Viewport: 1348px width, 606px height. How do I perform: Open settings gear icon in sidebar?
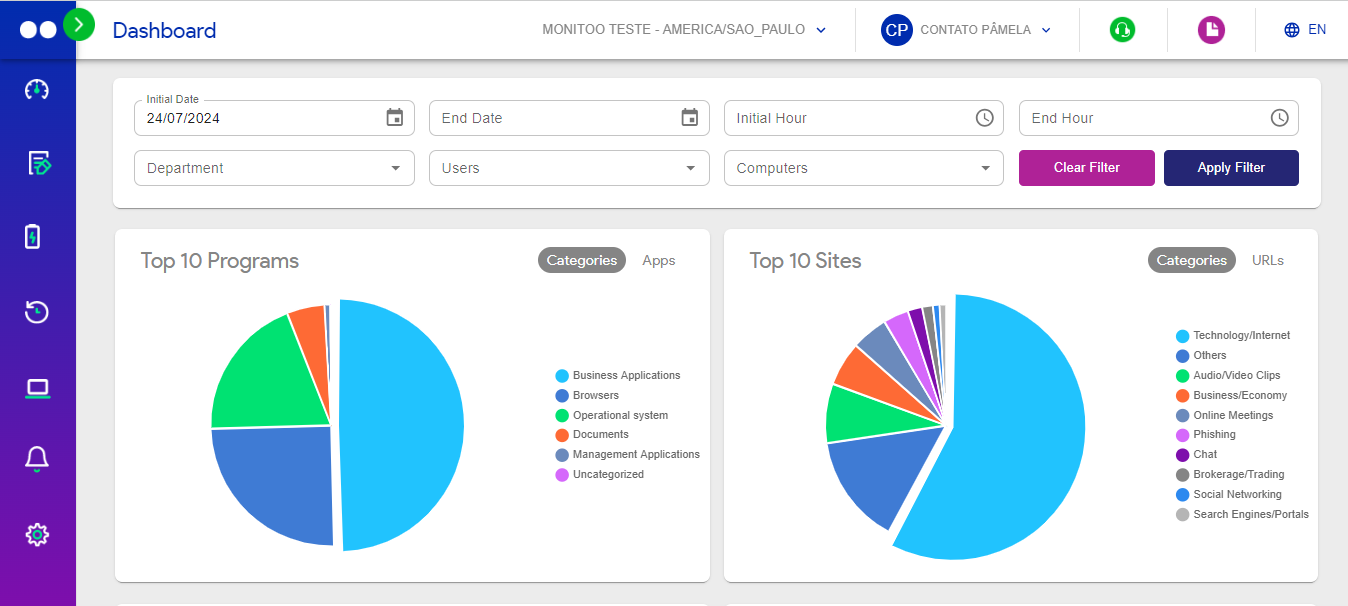tap(37, 534)
